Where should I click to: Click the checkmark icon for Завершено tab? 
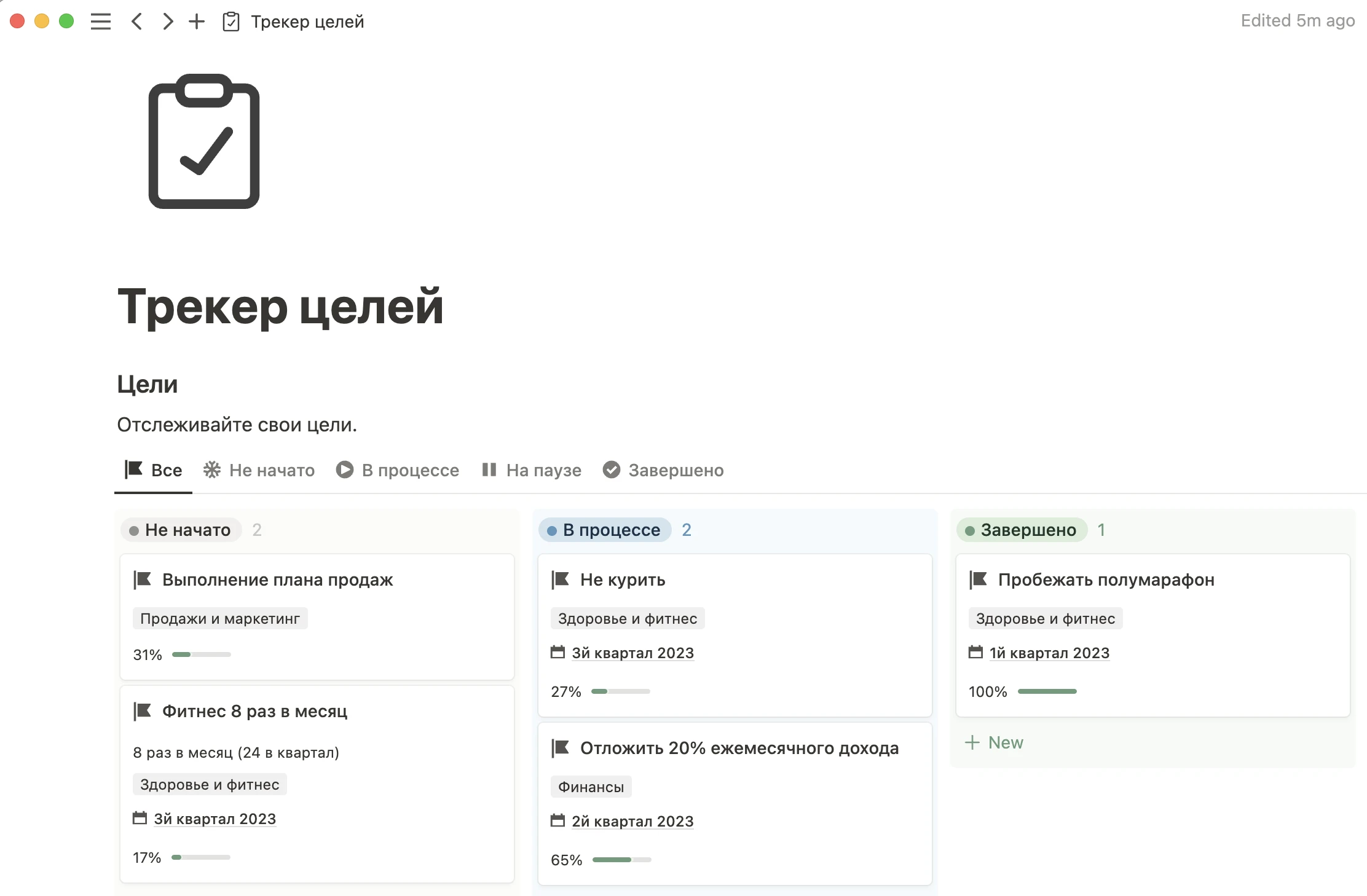tap(612, 470)
